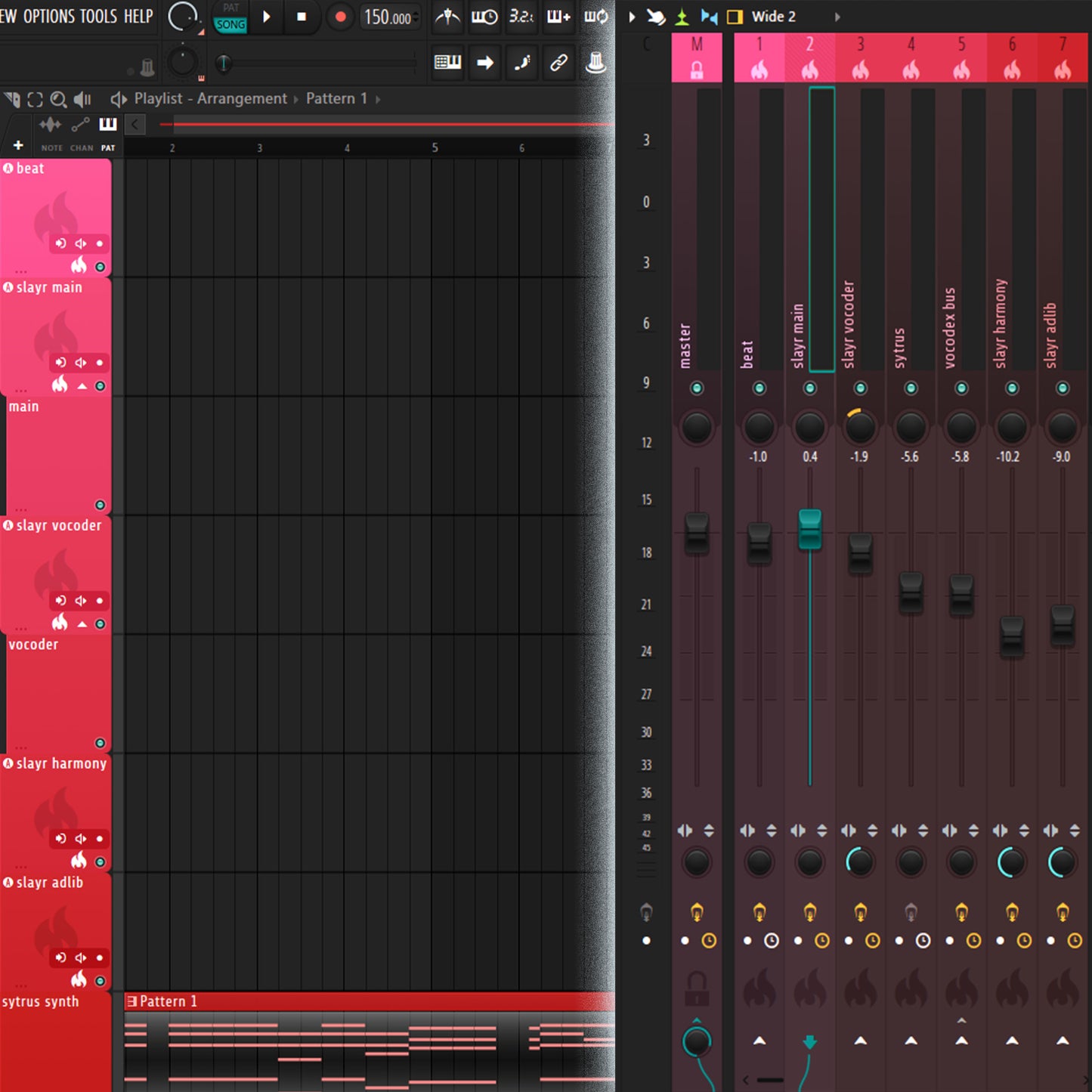Click the playlist selection brackets icon
The image size is (1092, 1092).
pyautogui.click(x=35, y=99)
